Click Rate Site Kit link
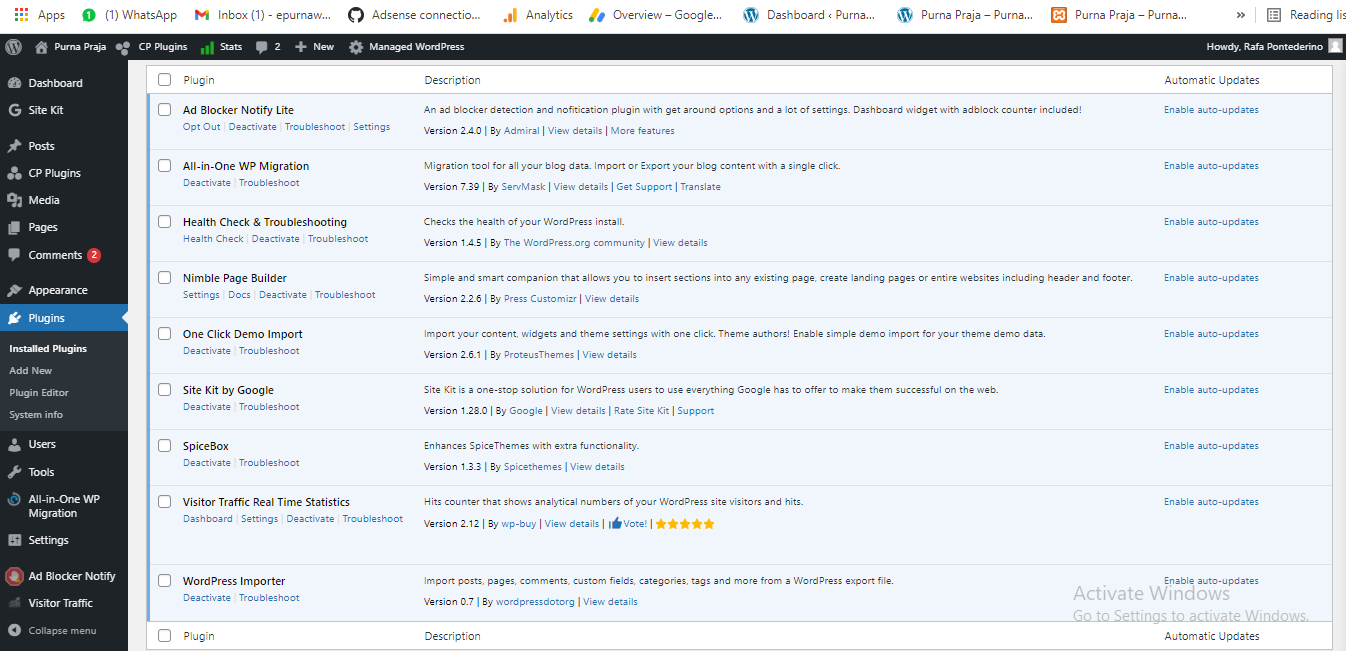Image resolution: width=1346 pixels, height=651 pixels. [x=642, y=411]
